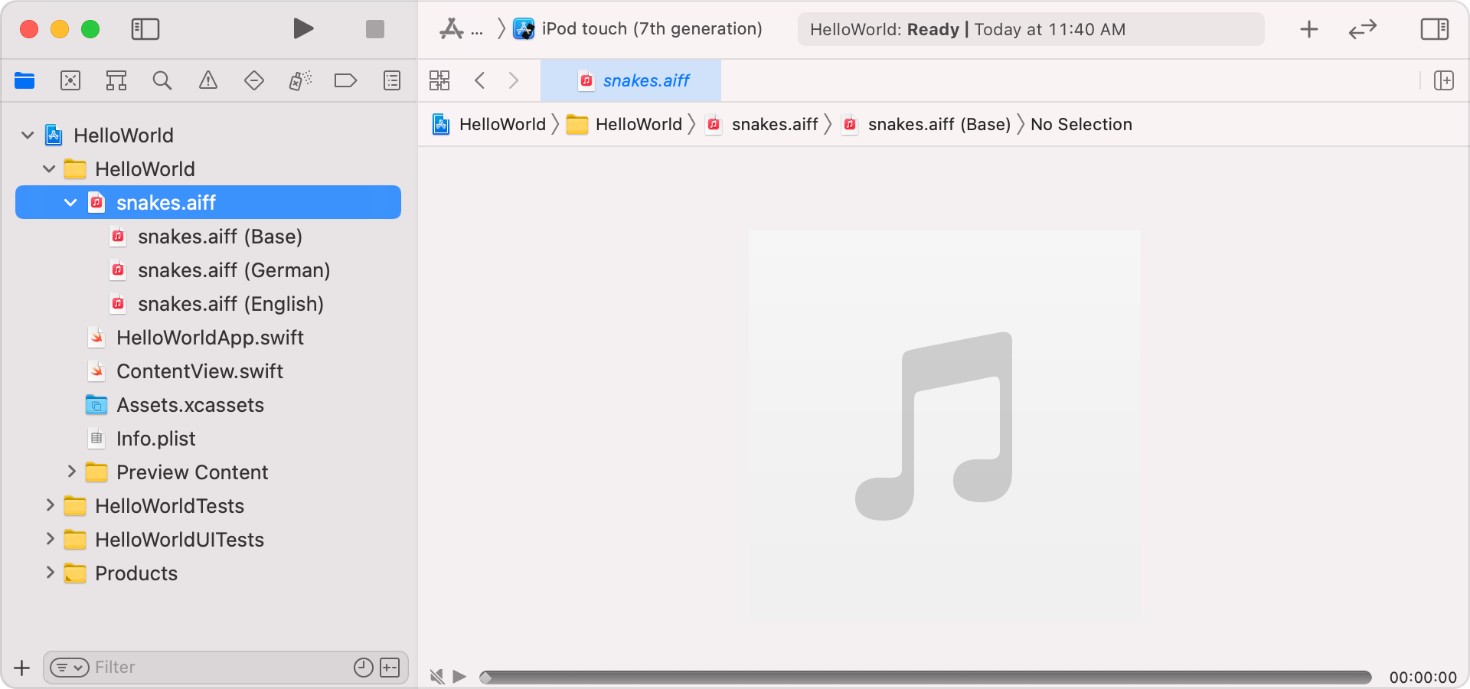Open the Find navigator magnifier icon
The height and width of the screenshot is (689, 1470).
(162, 81)
